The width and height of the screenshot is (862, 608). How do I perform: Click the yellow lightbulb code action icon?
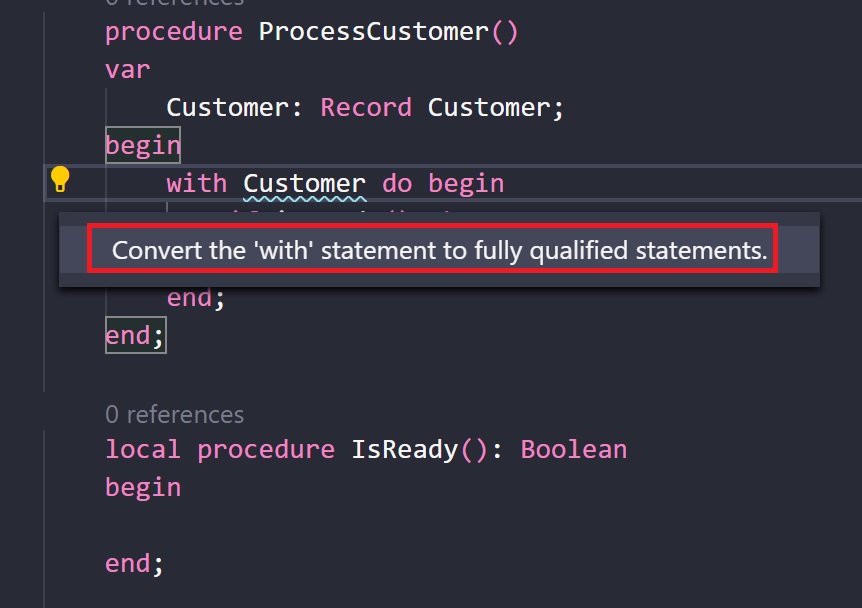tap(60, 180)
